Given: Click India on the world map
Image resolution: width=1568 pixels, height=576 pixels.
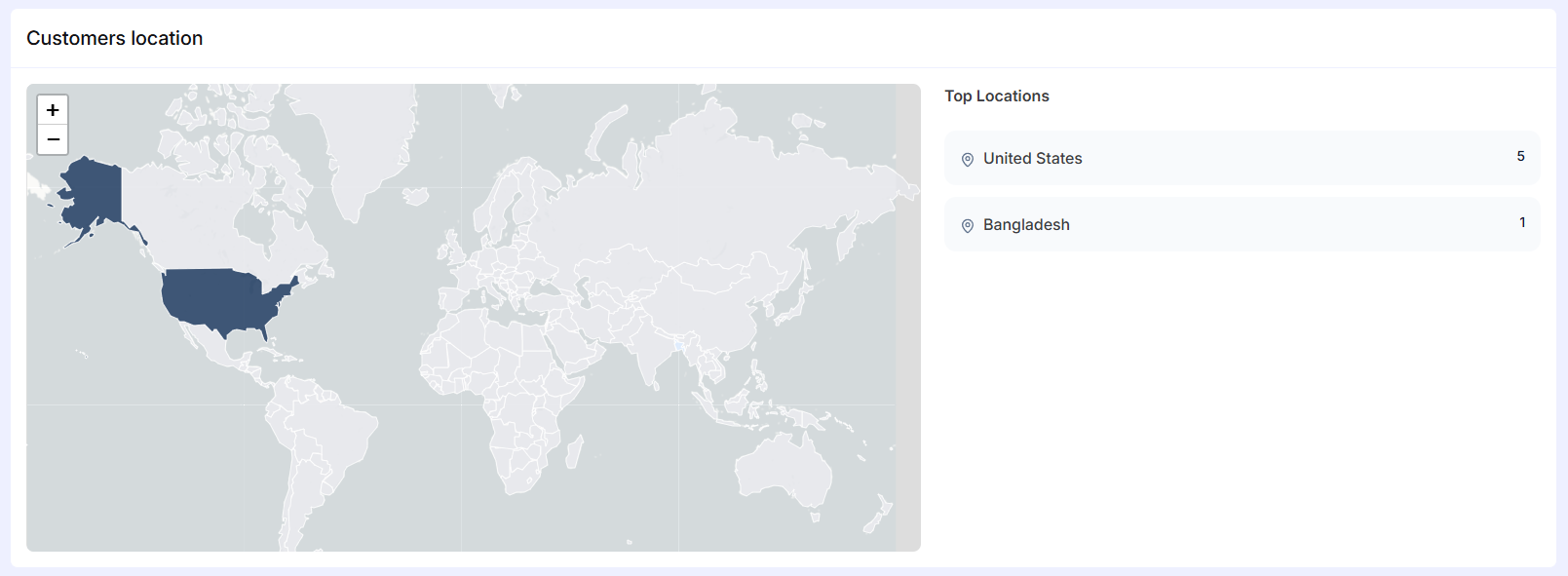Looking at the screenshot, I should (x=646, y=346).
